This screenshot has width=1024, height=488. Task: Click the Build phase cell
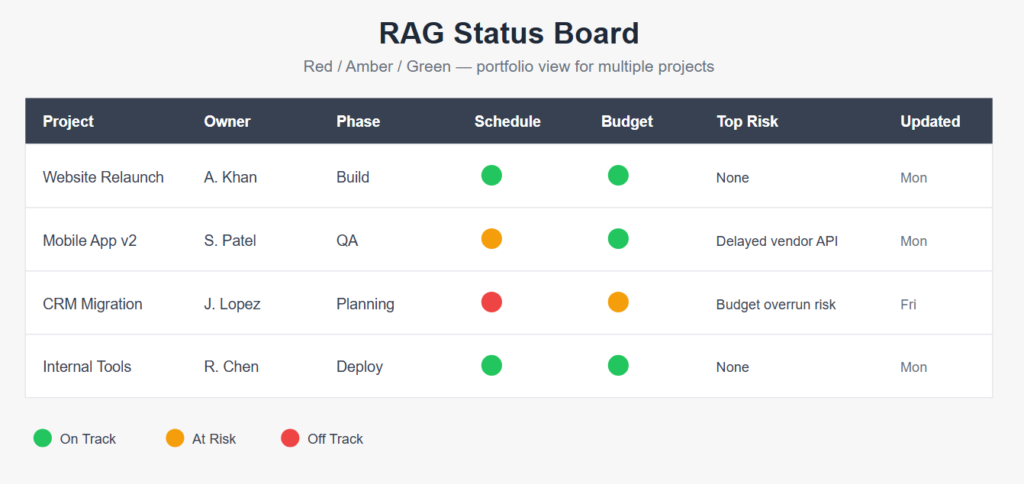pos(353,178)
